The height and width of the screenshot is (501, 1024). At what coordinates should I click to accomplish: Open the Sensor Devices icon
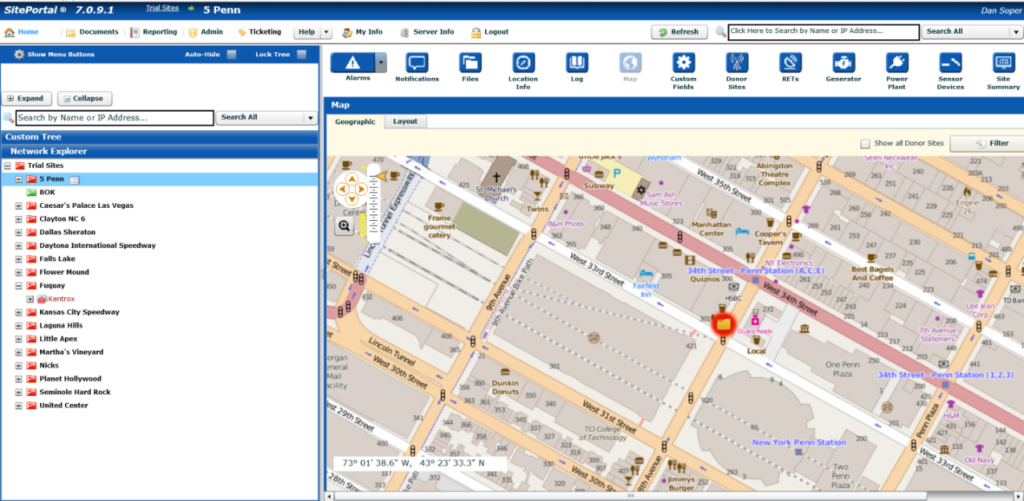point(950,63)
